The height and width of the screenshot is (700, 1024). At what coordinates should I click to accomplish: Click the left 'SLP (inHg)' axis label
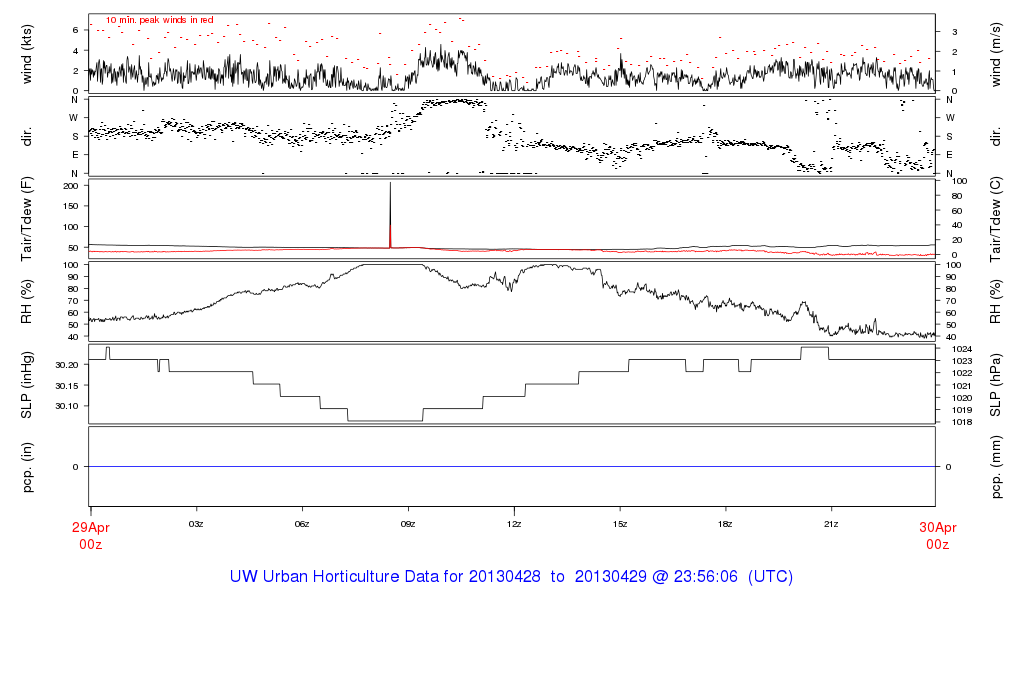(x=27, y=385)
